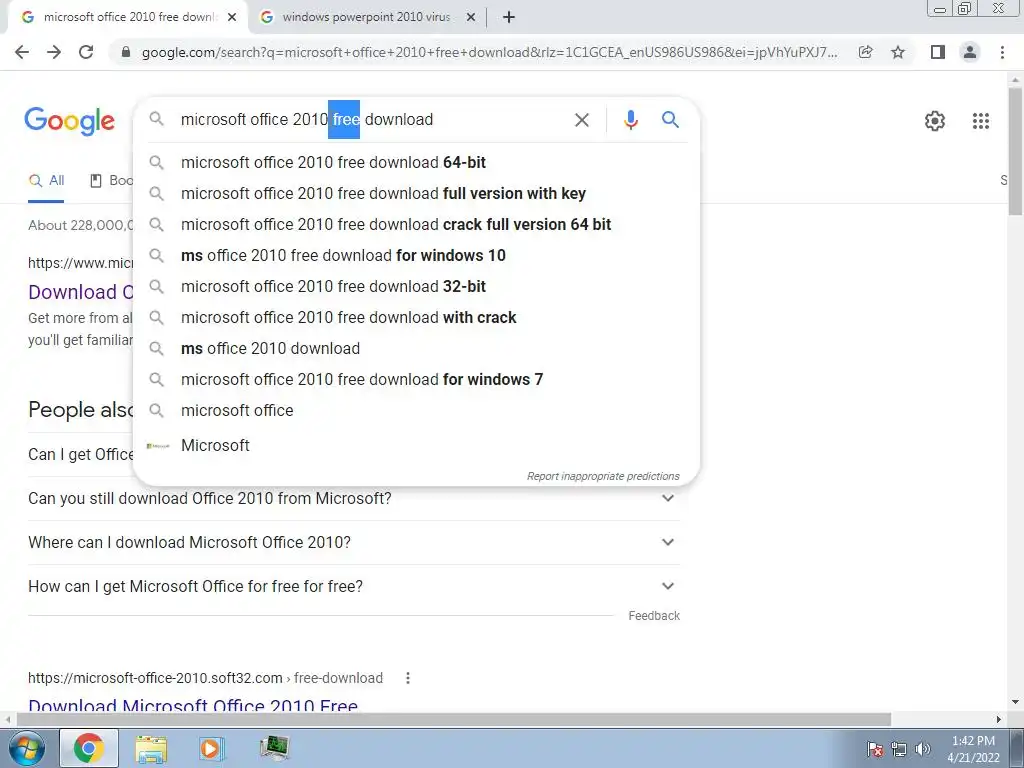The height and width of the screenshot is (768, 1024).
Task: Select the 'microsoft office 2010 free' browser tab
Action: coord(128,18)
